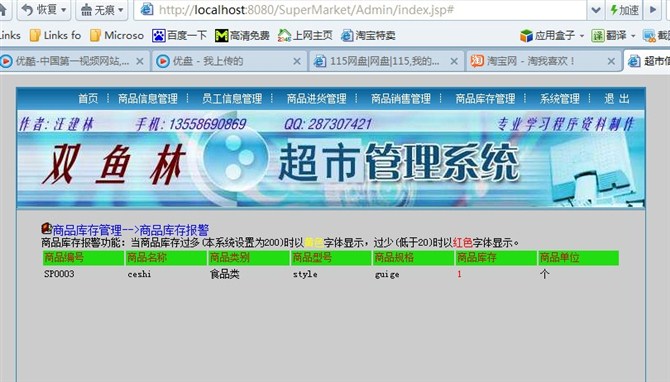Click the go arrow next to 加速
670x382 pixels.
652,9
